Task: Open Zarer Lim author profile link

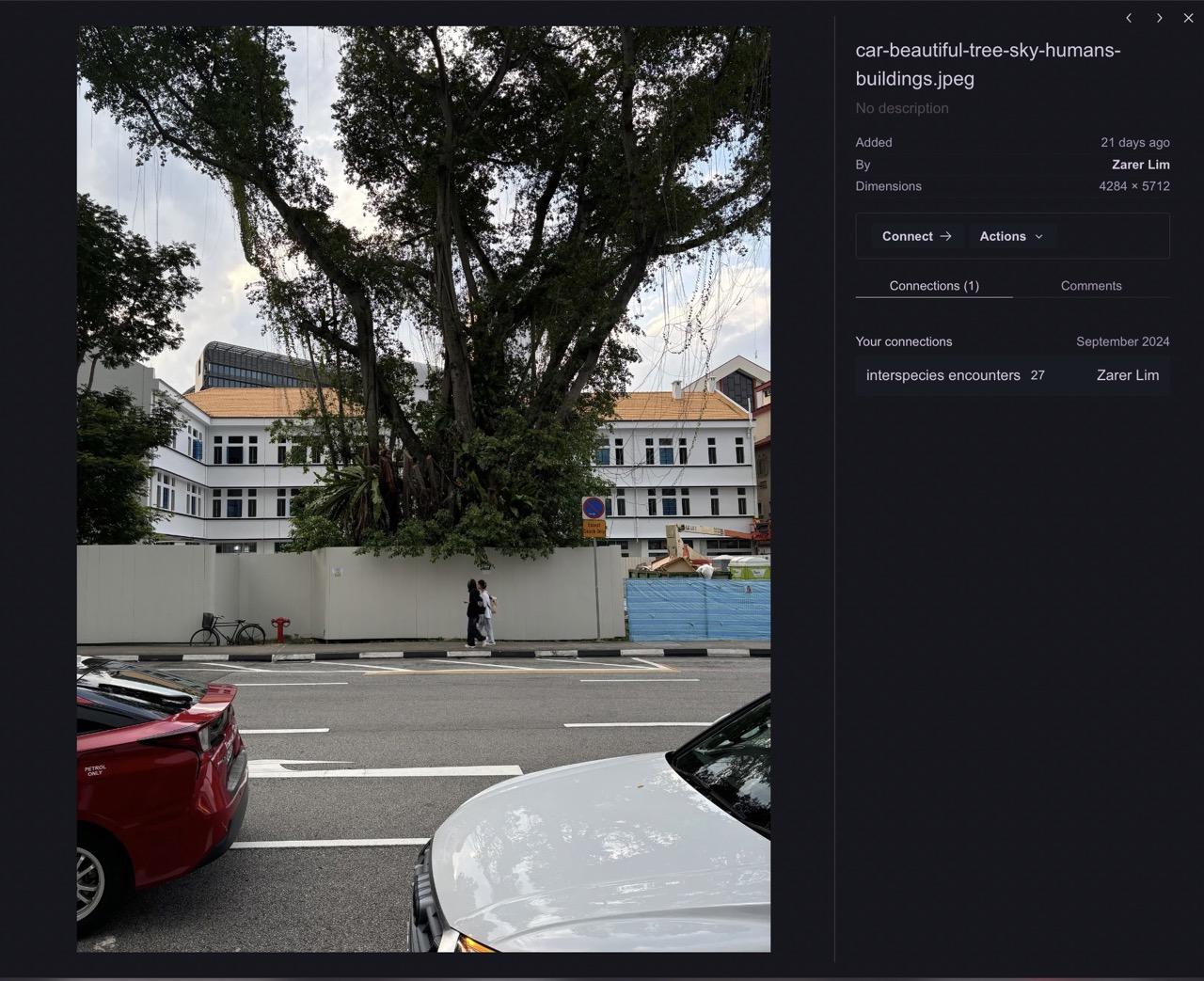Action: click(x=1140, y=165)
